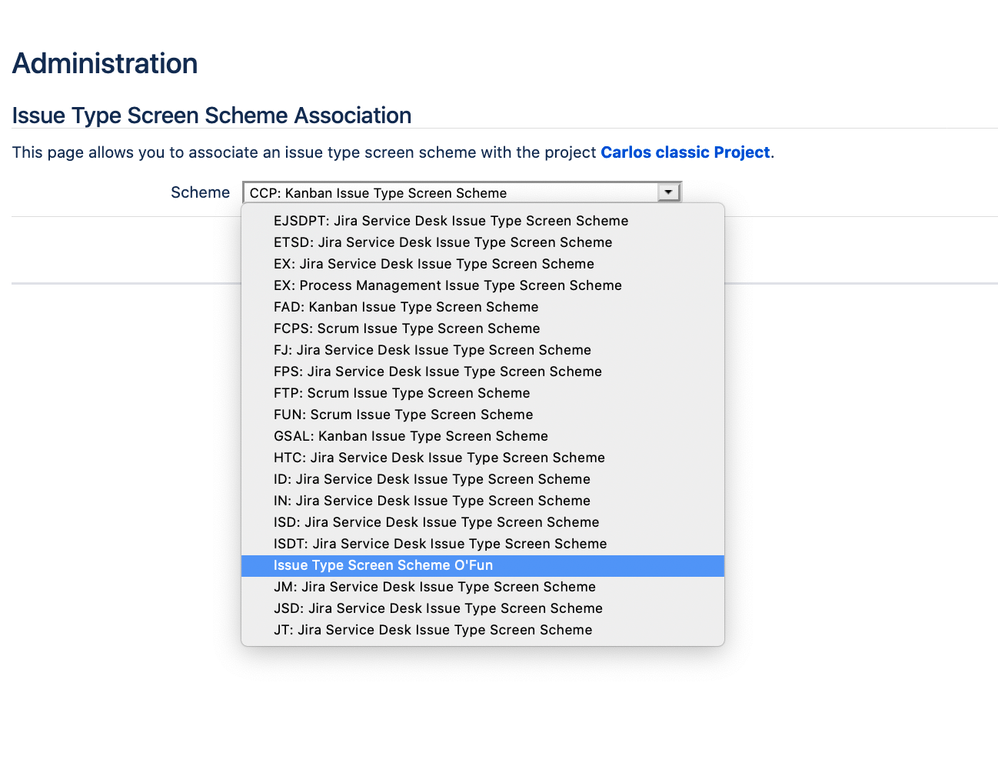Screen dimensions: 998x783
Task: Pick GSAL: Kanban Issue Type Screen Scheme
Action: (482, 437)
